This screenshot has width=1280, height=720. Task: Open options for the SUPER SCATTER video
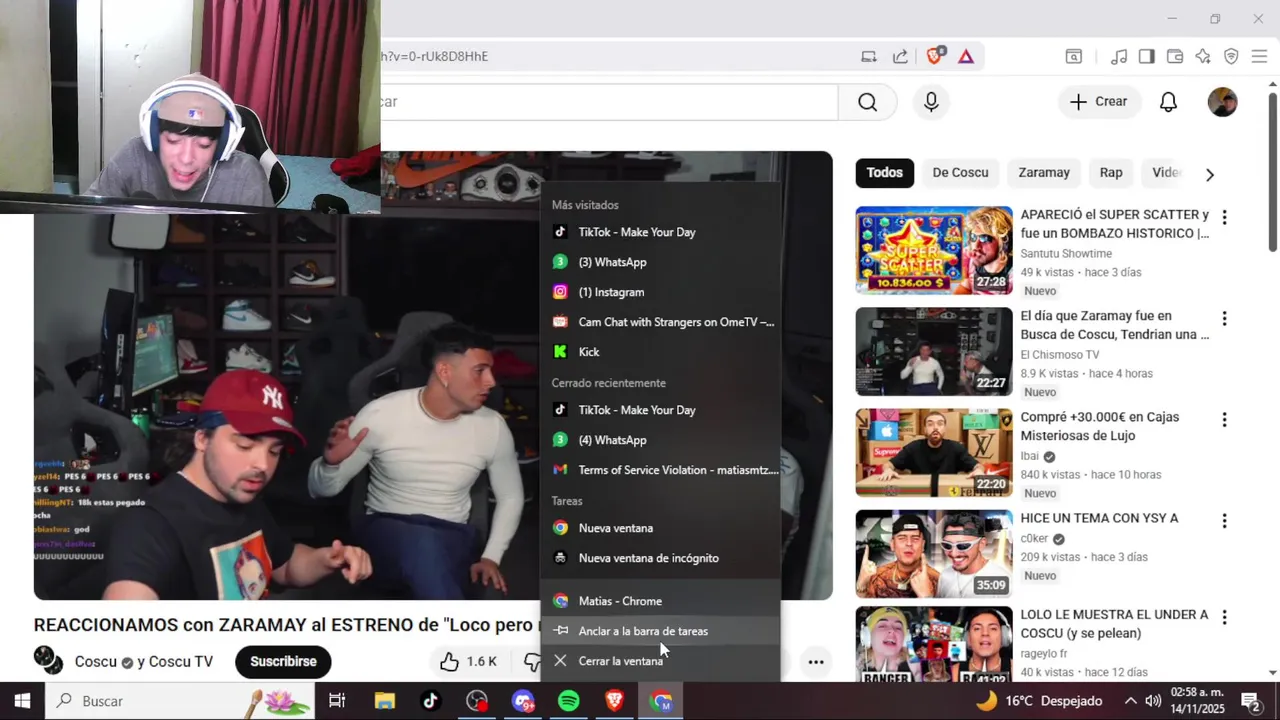(1224, 217)
